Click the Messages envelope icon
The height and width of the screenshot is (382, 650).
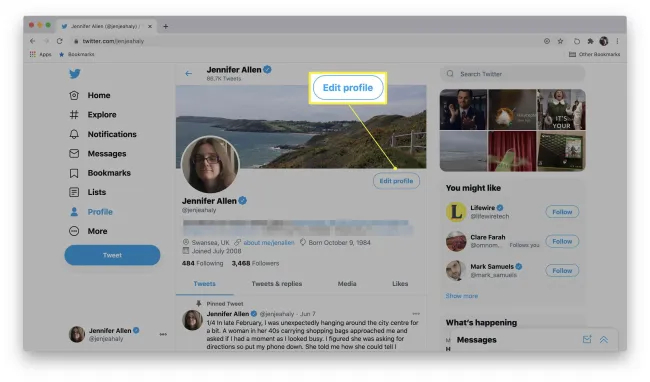[74, 154]
